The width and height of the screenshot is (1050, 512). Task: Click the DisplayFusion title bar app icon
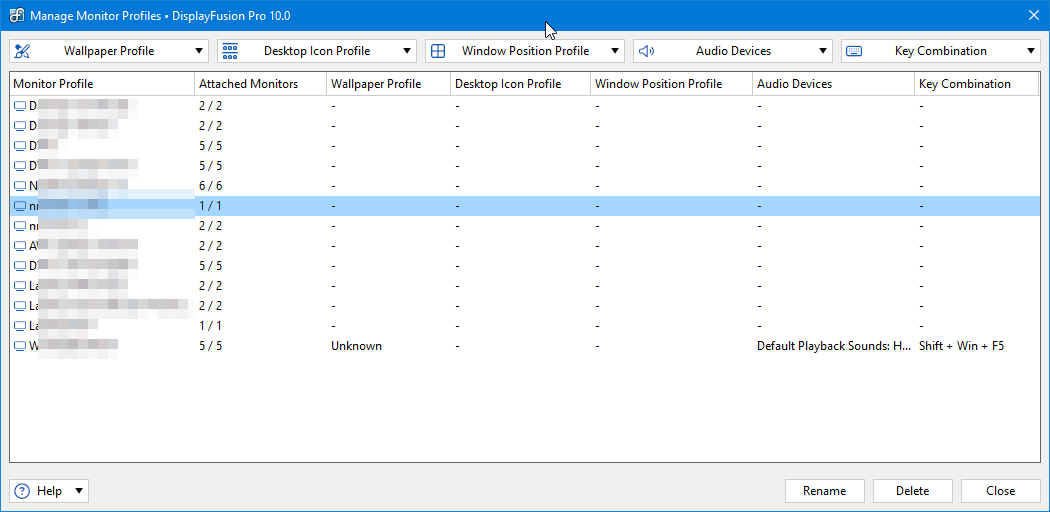tap(16, 15)
